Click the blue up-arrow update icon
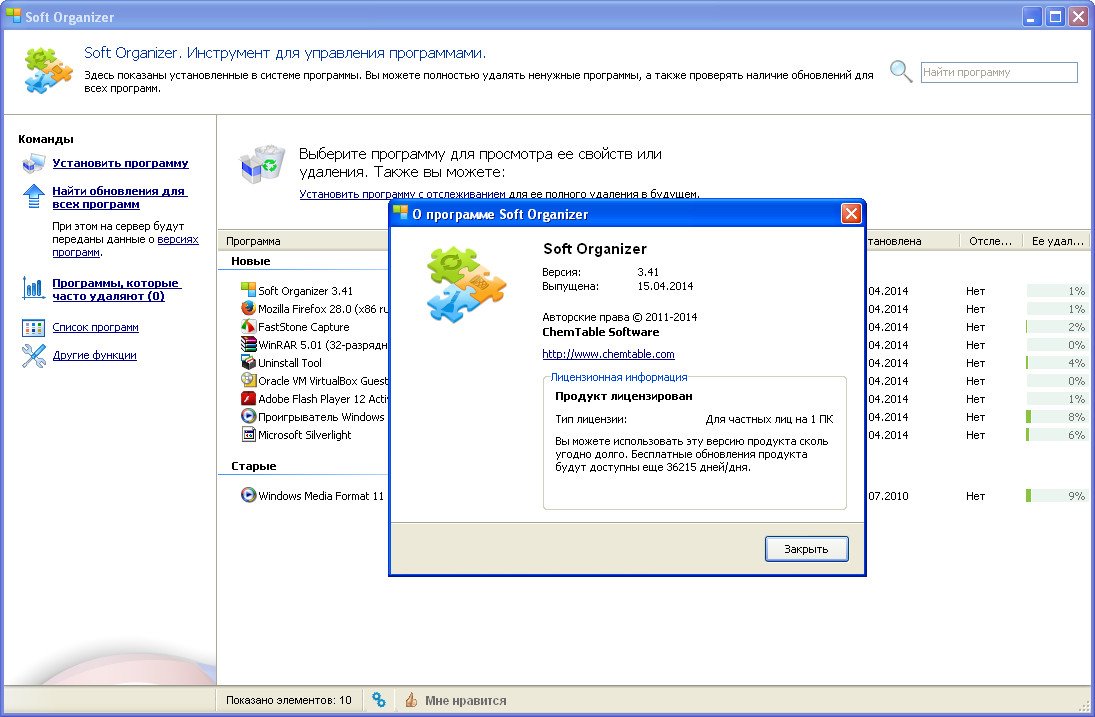The height and width of the screenshot is (717, 1095). point(34,196)
